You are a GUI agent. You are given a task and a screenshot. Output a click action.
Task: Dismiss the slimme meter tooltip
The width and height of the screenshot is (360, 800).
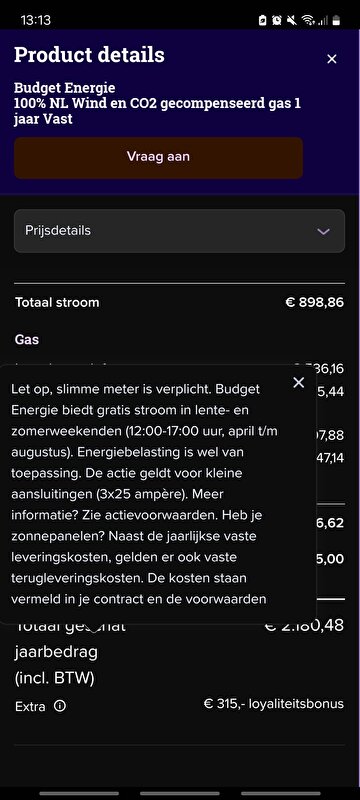tap(299, 382)
